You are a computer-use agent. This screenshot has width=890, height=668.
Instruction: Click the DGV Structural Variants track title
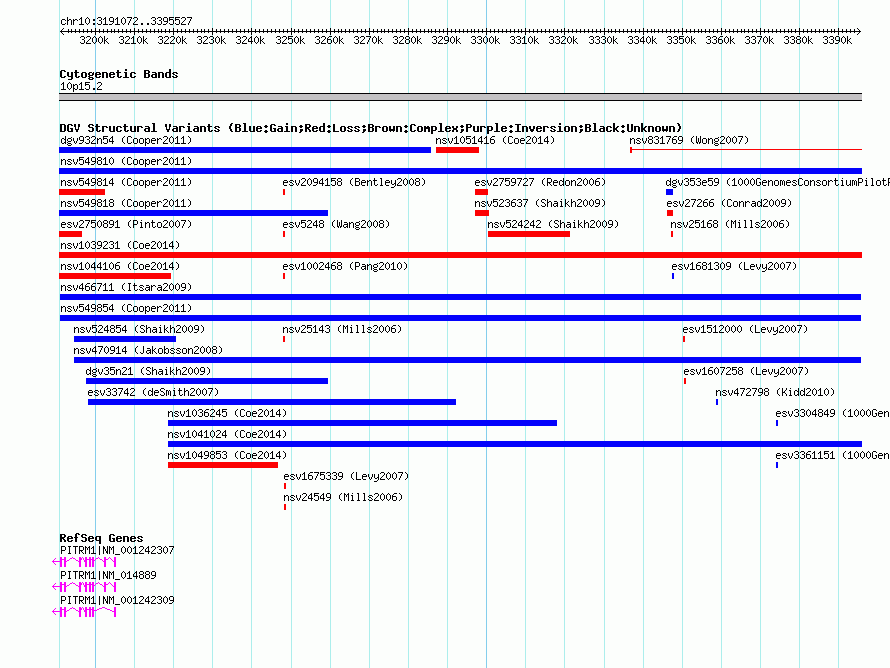point(371,128)
